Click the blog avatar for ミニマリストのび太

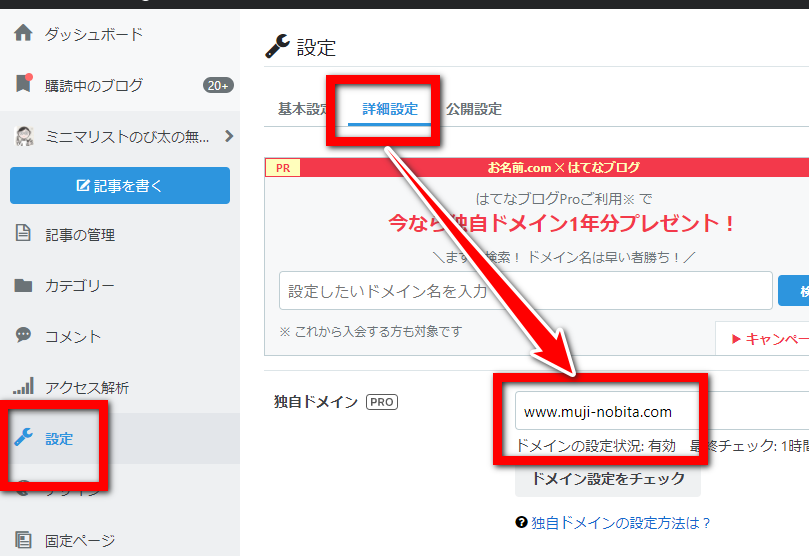point(24,136)
